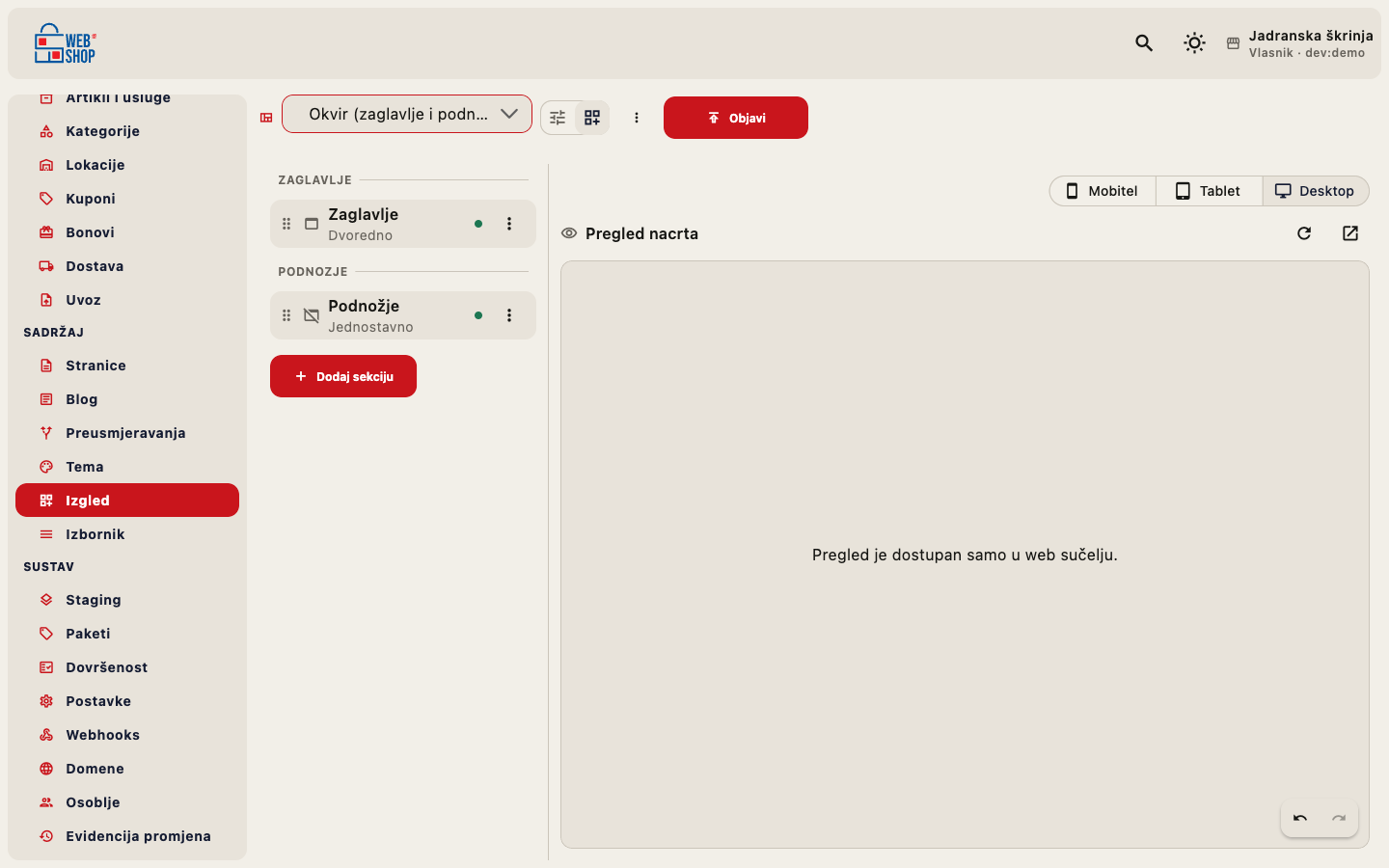Navigate to Dostava

pyautogui.click(x=127, y=266)
